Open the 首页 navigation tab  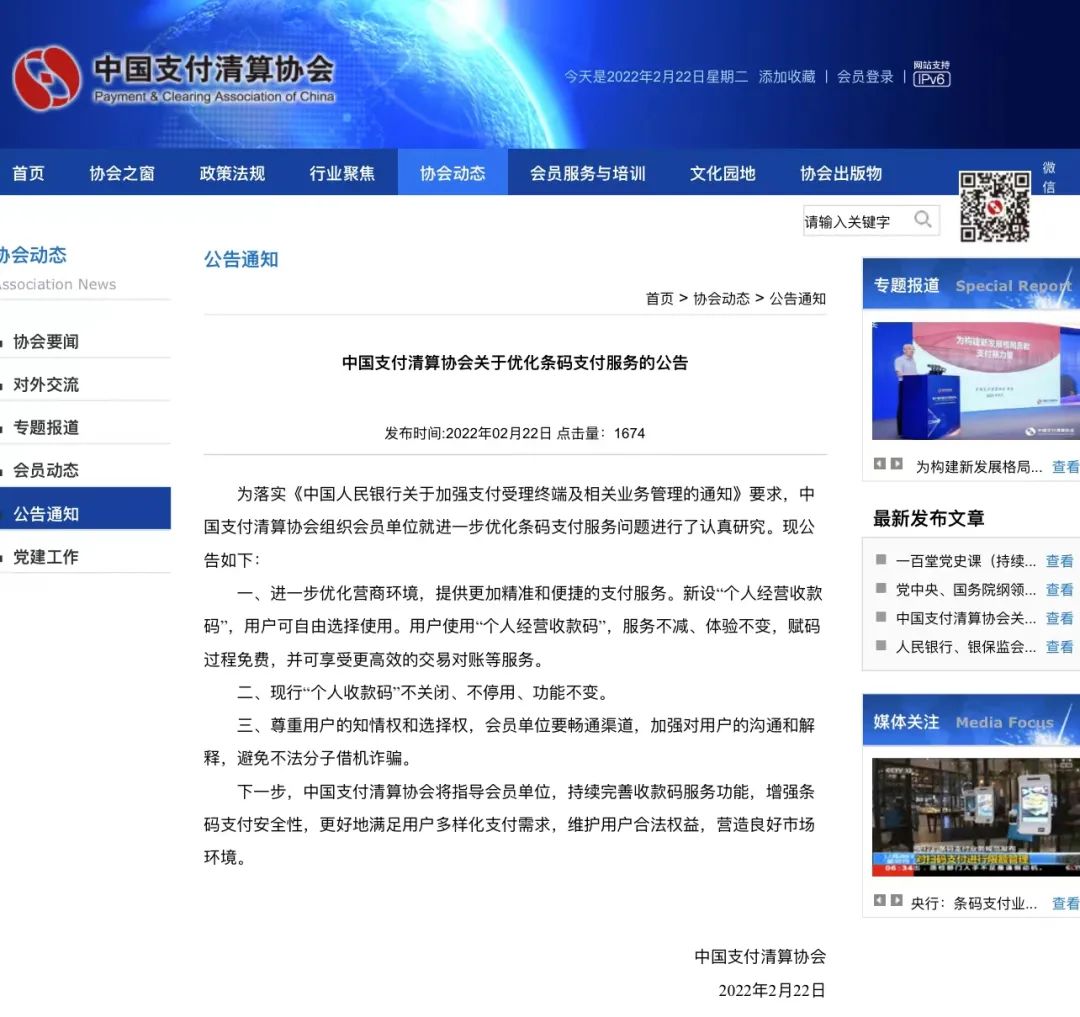click(x=28, y=173)
